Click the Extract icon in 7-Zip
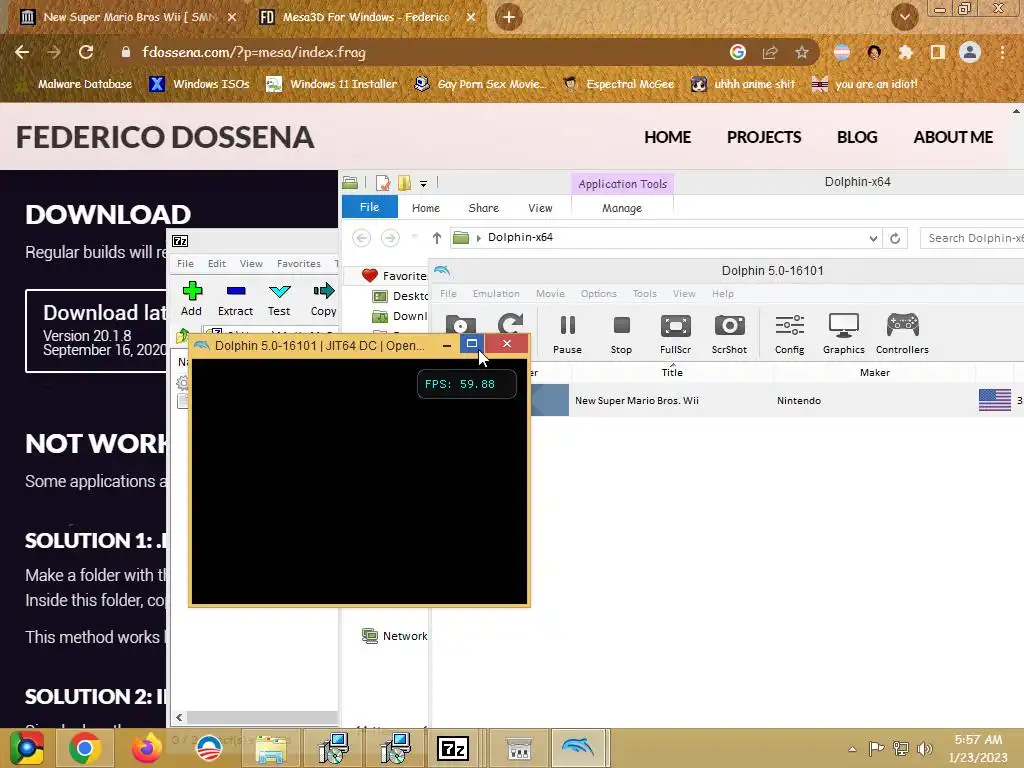Viewport: 1024px width, 768px height. pyautogui.click(x=235, y=299)
